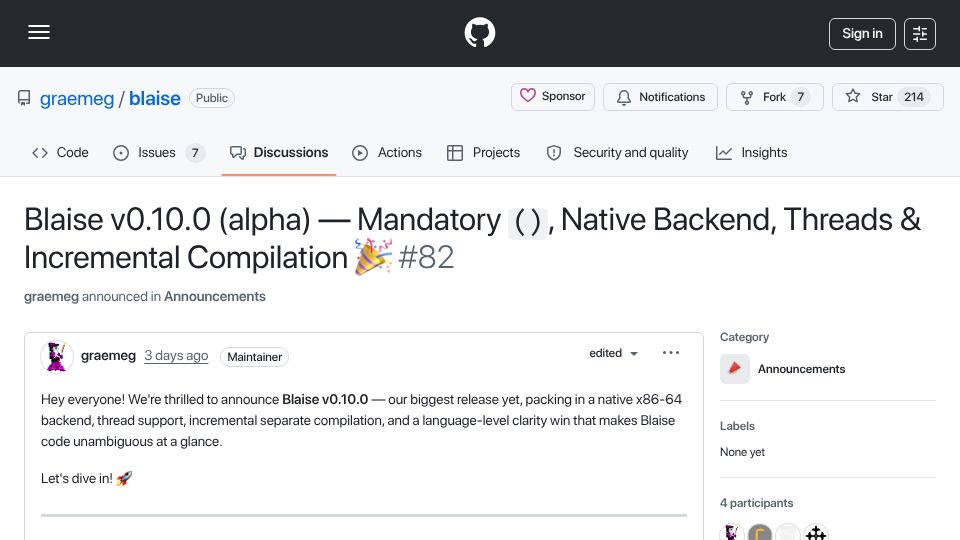Click the Sign in button
The width and height of the screenshot is (960, 540).
tap(862, 34)
